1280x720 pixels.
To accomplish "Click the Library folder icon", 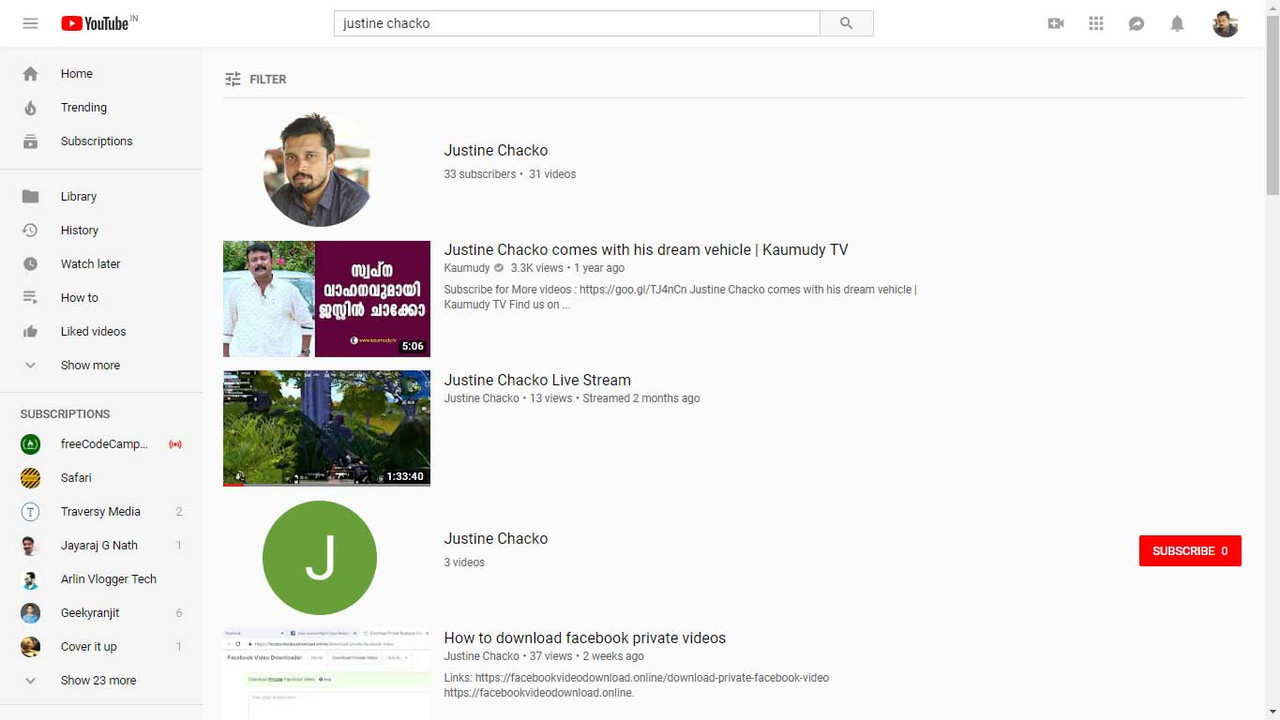I will click(30, 196).
